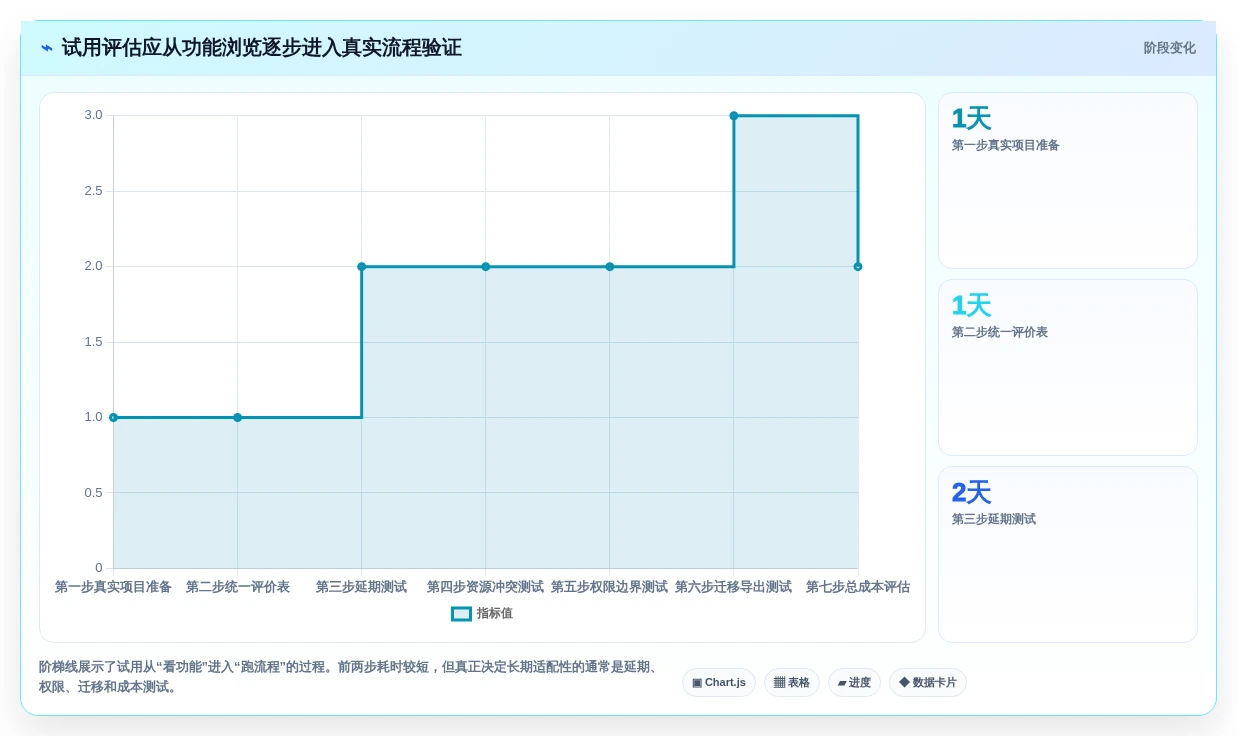1237x736 pixels.
Task: Click the lightning icon beside the title
Action: [x=47, y=48]
